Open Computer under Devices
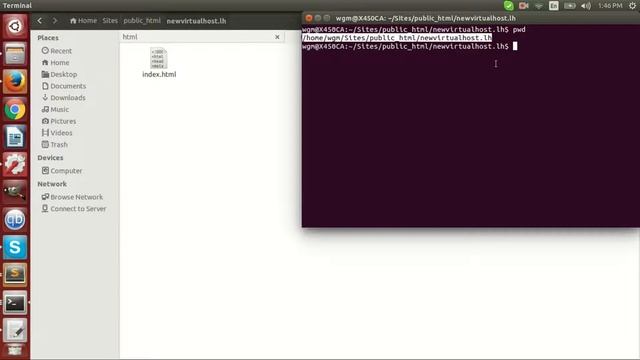Image resolution: width=640 pixels, height=360 pixels. (62, 171)
